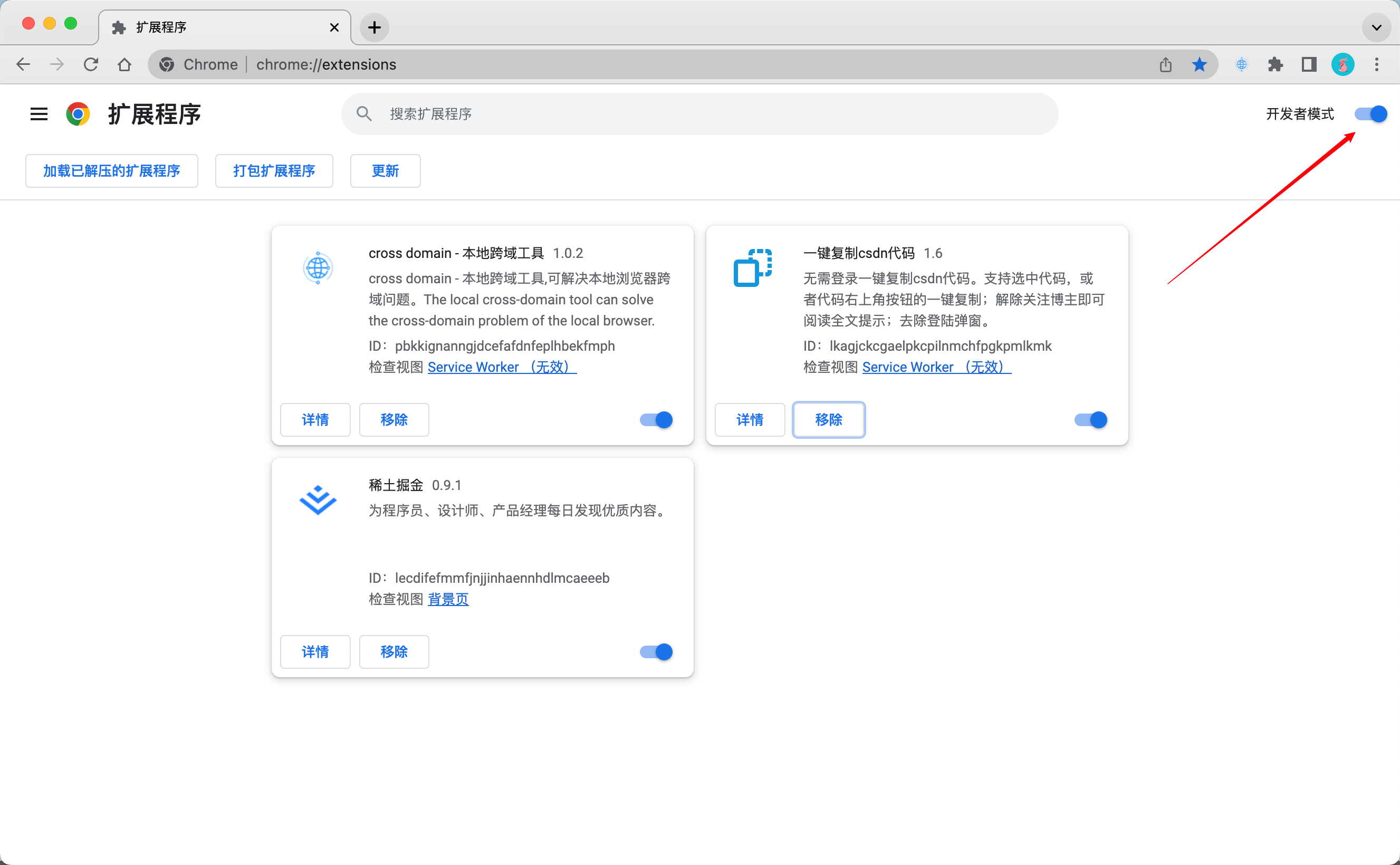
Task: Click the Chrome logo next to 扩展程序 title
Action: click(x=78, y=114)
